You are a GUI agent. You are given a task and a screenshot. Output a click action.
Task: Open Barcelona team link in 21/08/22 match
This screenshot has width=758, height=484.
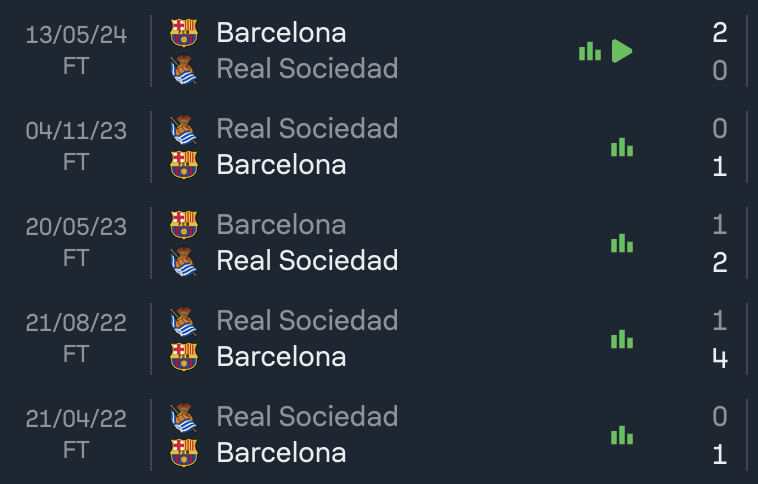281,357
